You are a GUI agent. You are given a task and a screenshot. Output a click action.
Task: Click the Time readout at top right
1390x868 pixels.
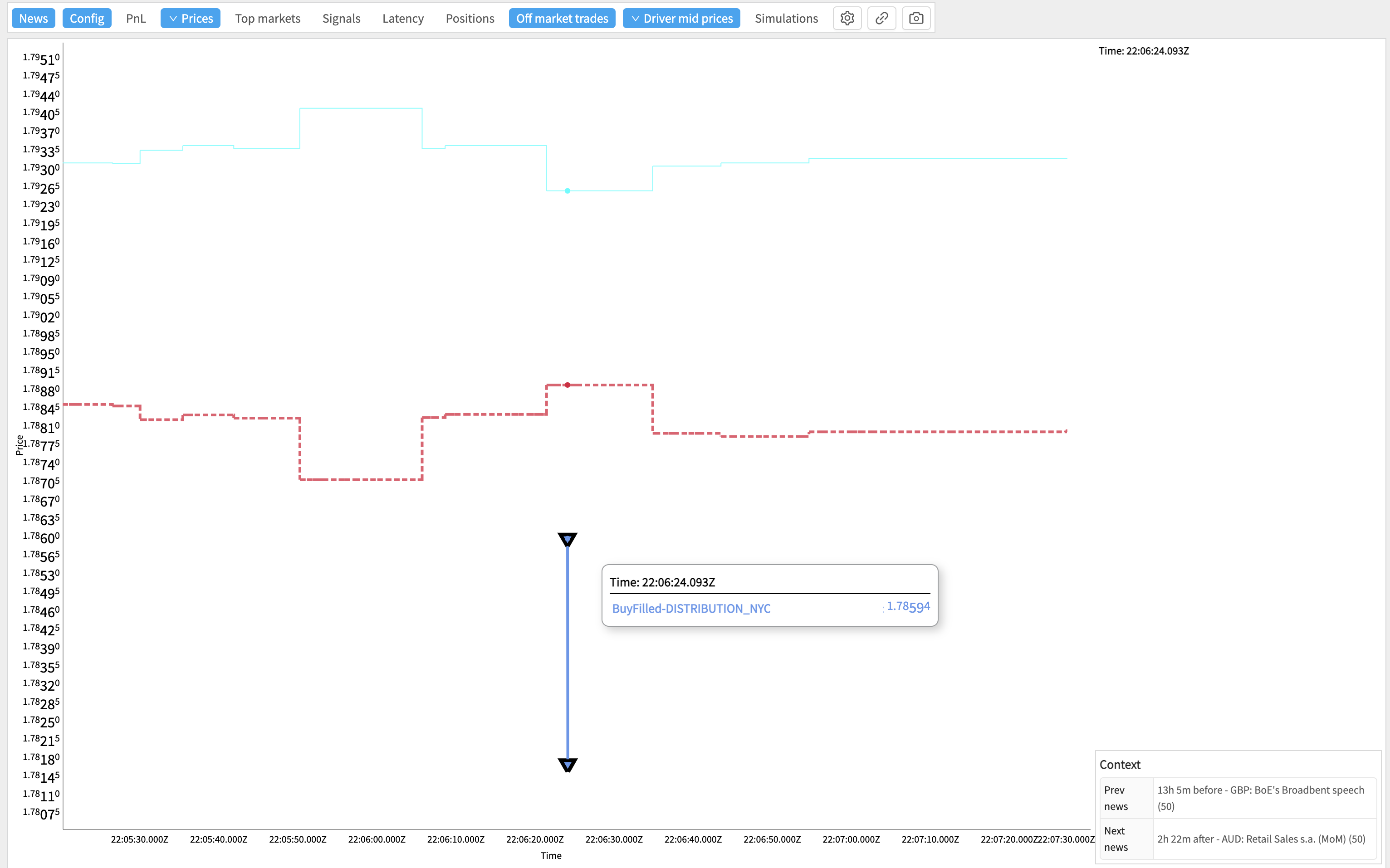tap(1144, 50)
